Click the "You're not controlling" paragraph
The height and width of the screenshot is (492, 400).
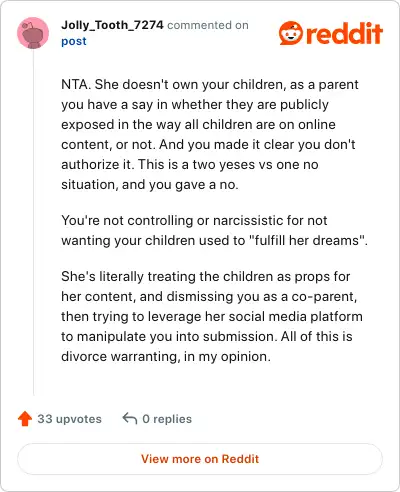[214, 231]
